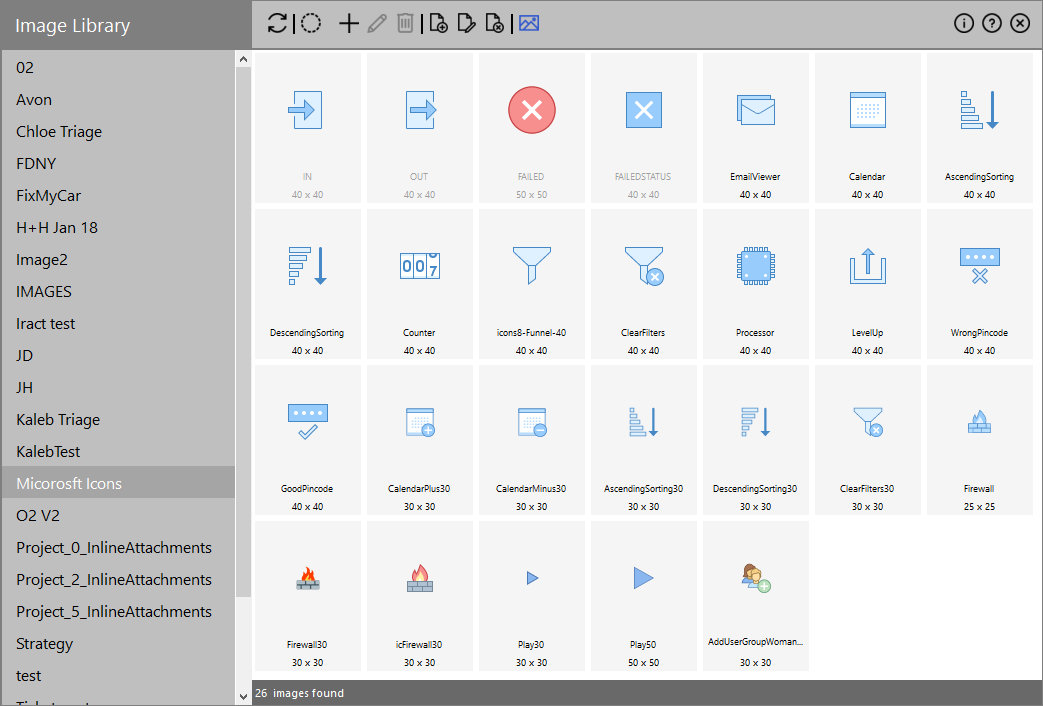Image resolution: width=1043 pixels, height=706 pixels.
Task: Close the Image Library with X icon
Action: point(1020,23)
